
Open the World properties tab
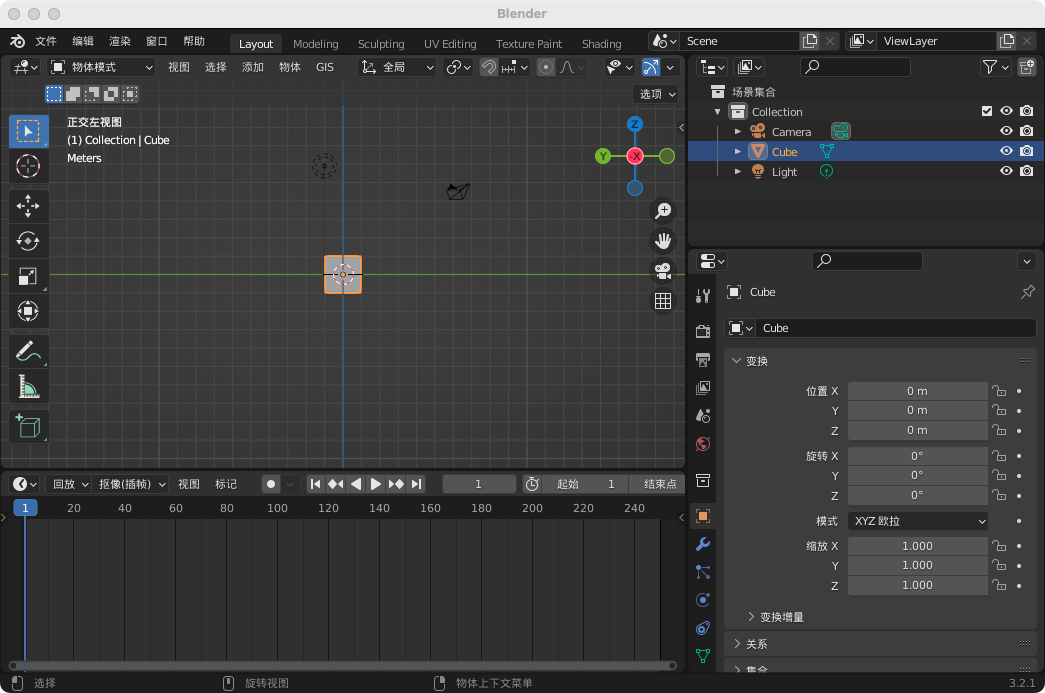[702, 444]
